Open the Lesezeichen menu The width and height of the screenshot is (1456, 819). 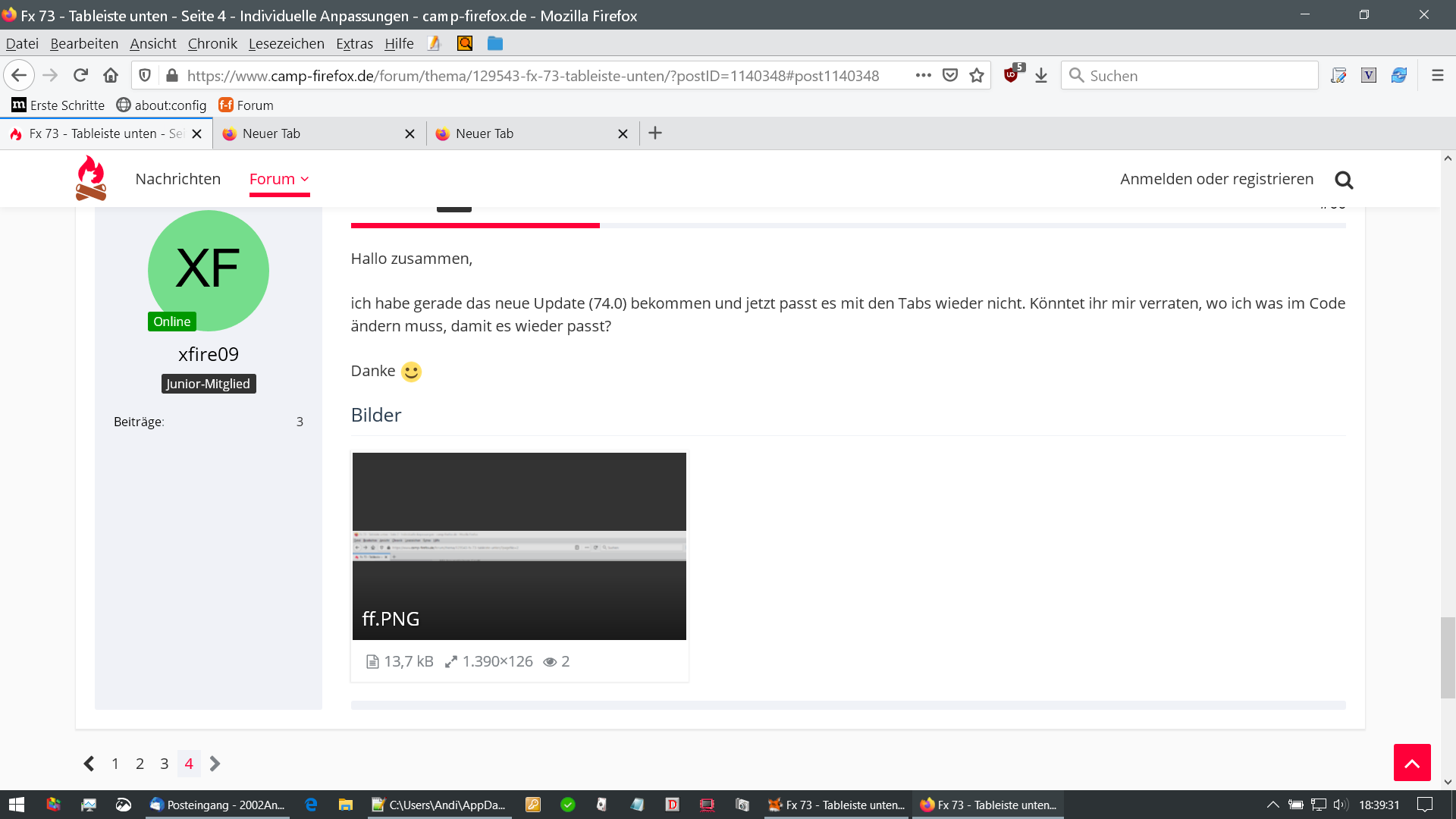click(x=286, y=43)
